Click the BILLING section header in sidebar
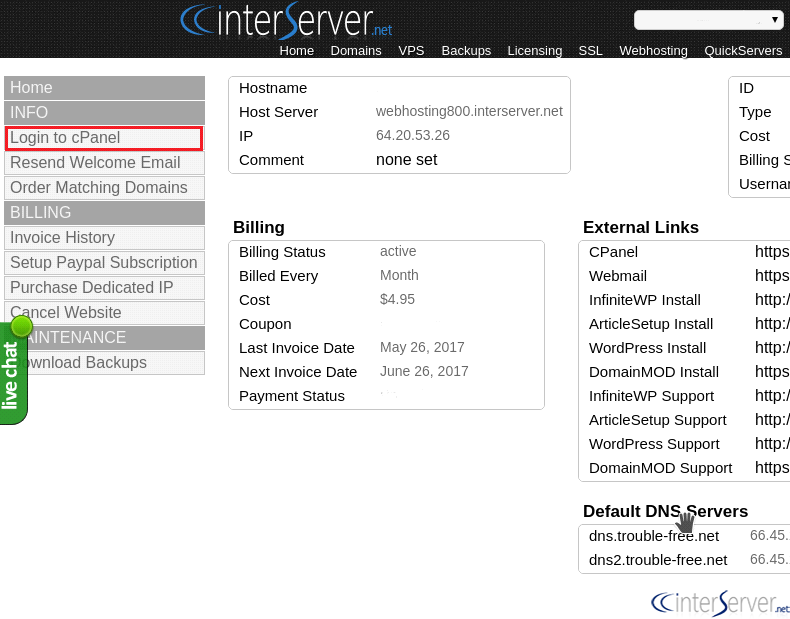Image resolution: width=790 pixels, height=619 pixels. pyautogui.click(x=104, y=213)
